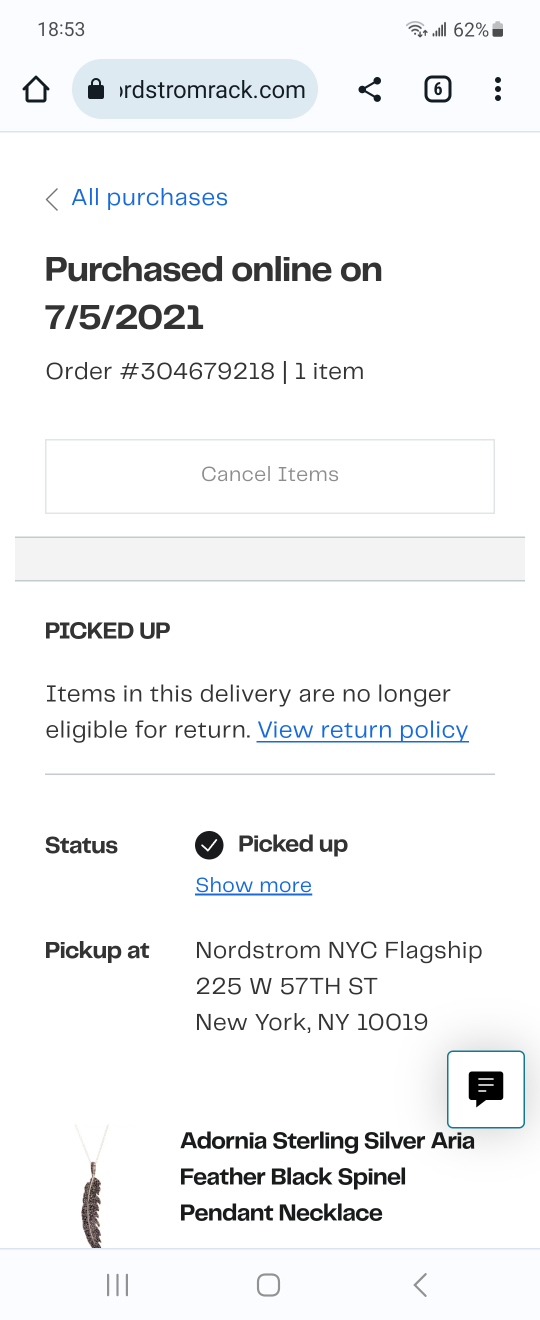Tap the Picked up checkmark icon

(209, 846)
